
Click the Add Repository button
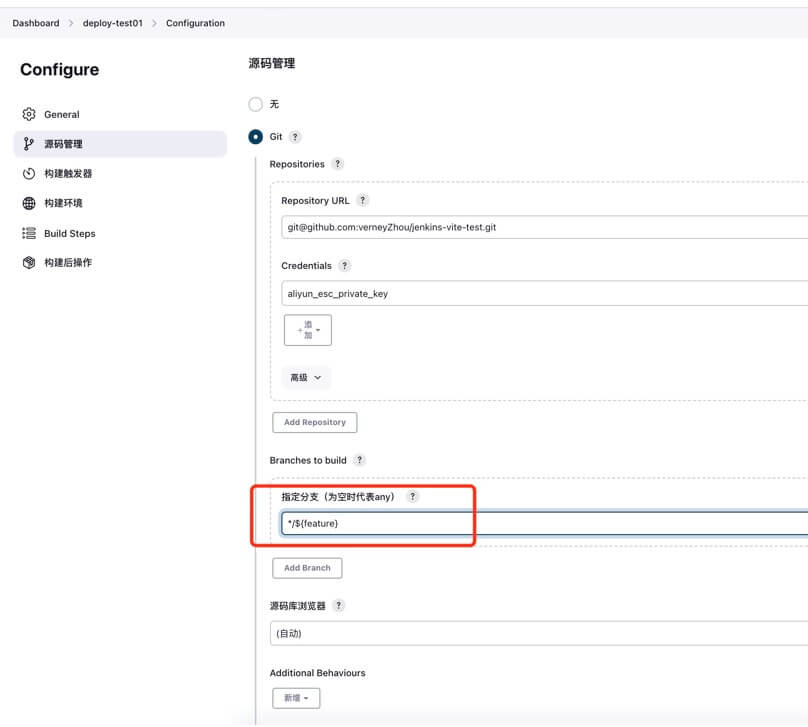(314, 422)
